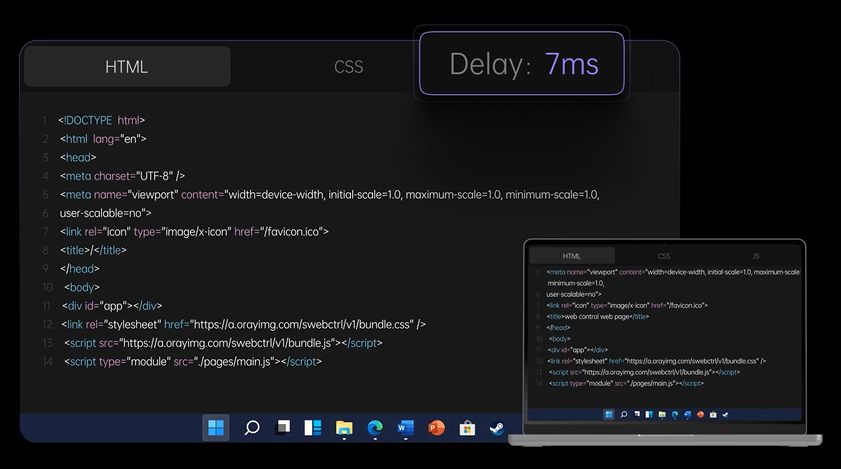Click the Start button on laptop taskbar

click(609, 414)
